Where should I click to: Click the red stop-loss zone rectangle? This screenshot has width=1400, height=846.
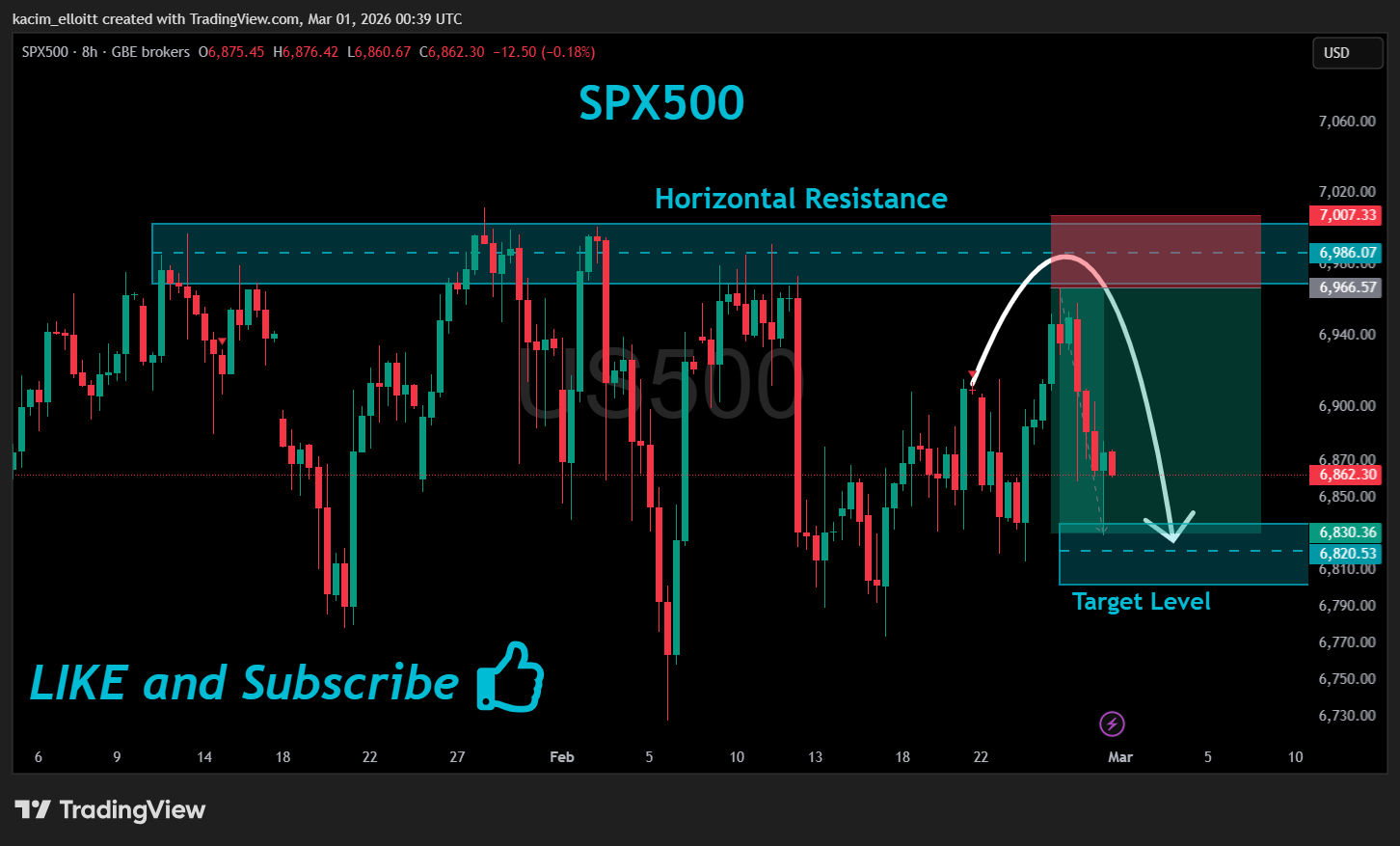click(1155, 251)
